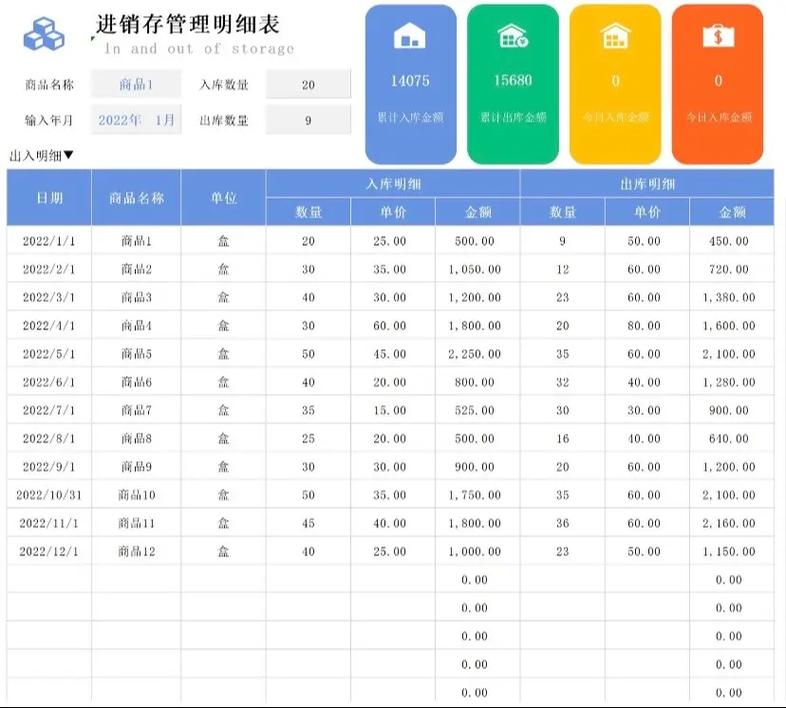Select date cell 2022/1/1
786x708 pixels.
coord(49,241)
